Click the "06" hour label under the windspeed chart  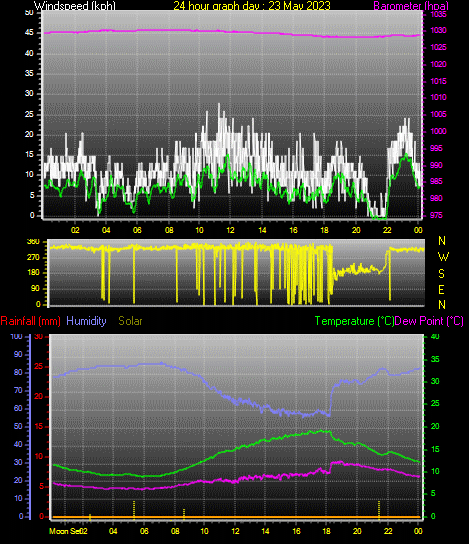click(137, 230)
